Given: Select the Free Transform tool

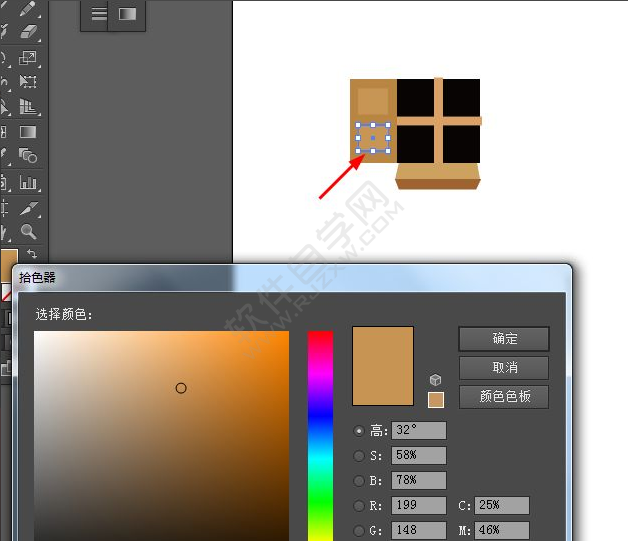Looking at the screenshot, I should point(28,82).
